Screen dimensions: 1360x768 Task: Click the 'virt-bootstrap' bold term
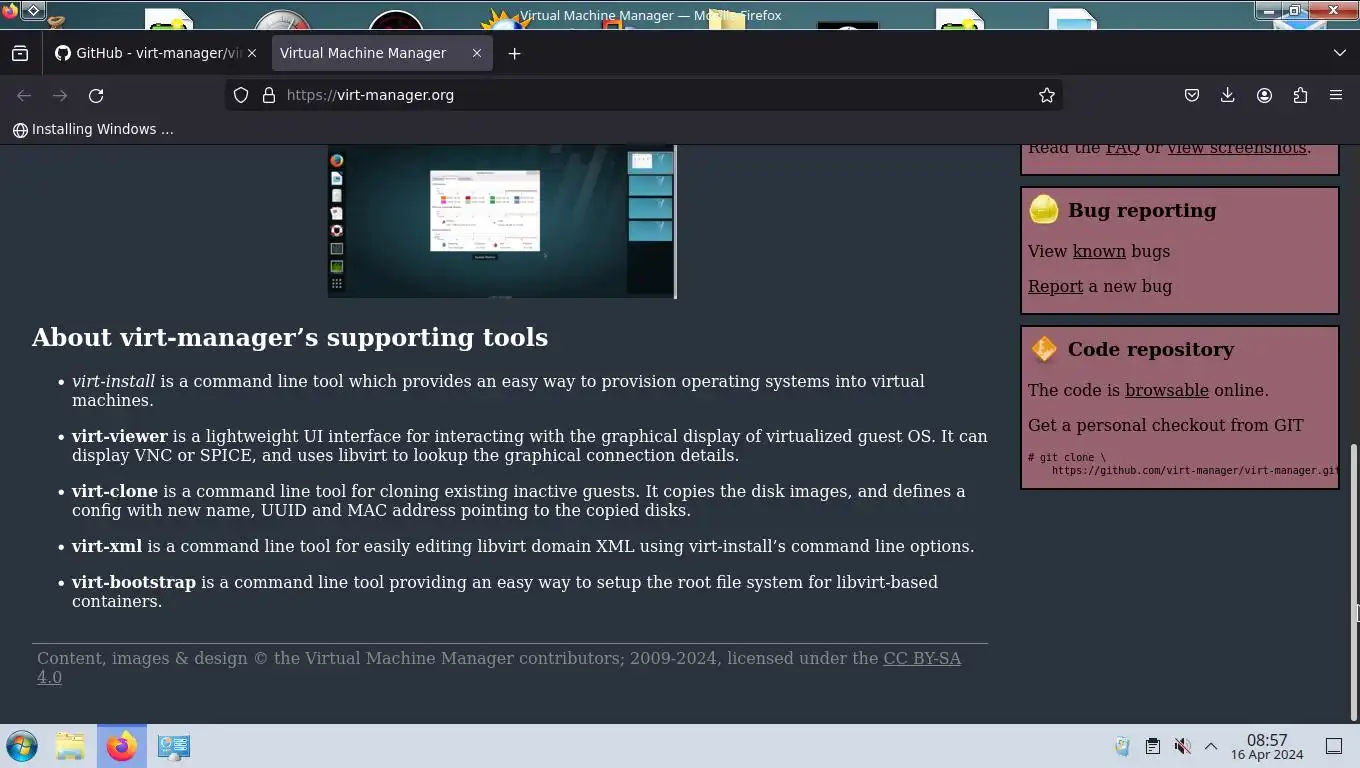[134, 582]
